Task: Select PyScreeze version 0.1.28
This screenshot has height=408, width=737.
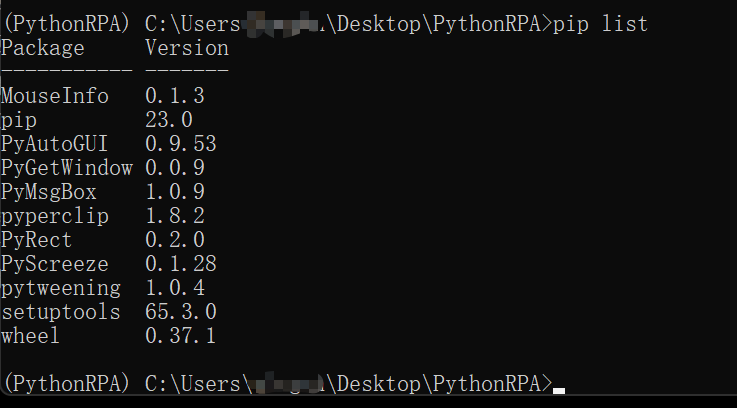Action: (x=181, y=264)
